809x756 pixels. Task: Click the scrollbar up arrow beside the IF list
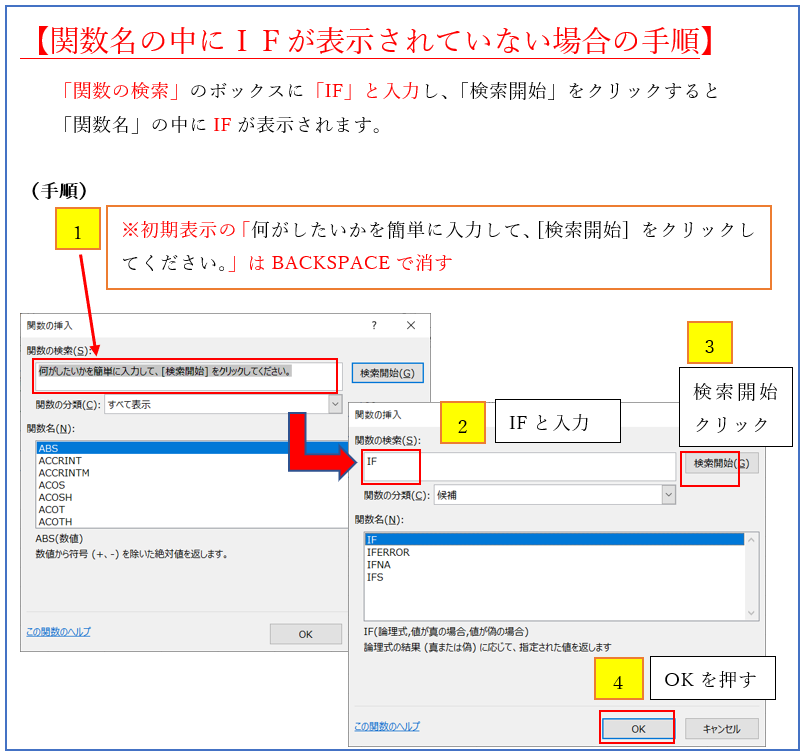[752, 539]
